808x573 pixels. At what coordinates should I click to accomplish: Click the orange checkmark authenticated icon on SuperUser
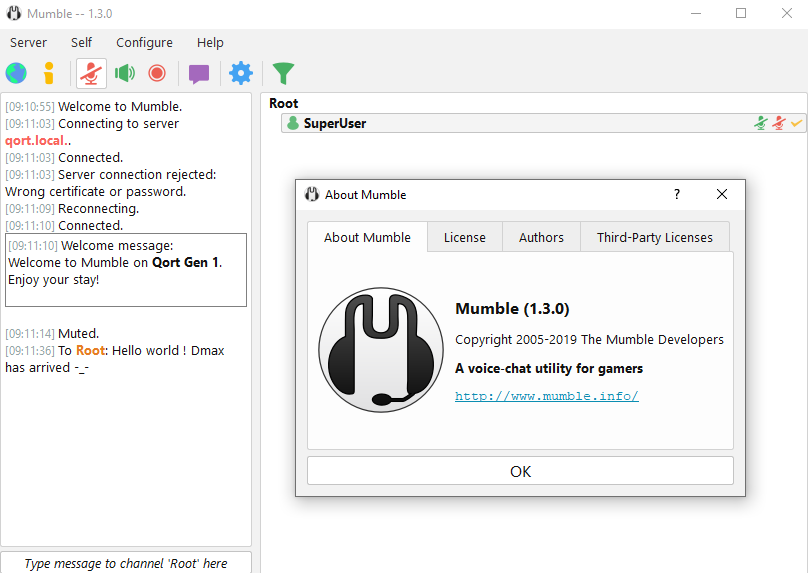pyautogui.click(x=797, y=123)
